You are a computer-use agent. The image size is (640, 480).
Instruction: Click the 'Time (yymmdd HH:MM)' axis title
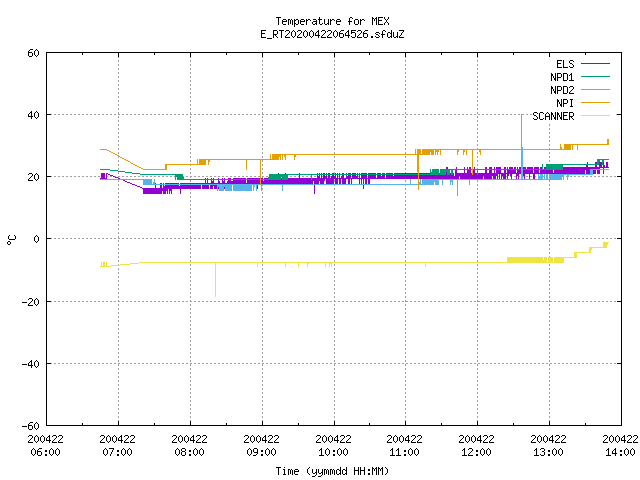(x=332, y=471)
